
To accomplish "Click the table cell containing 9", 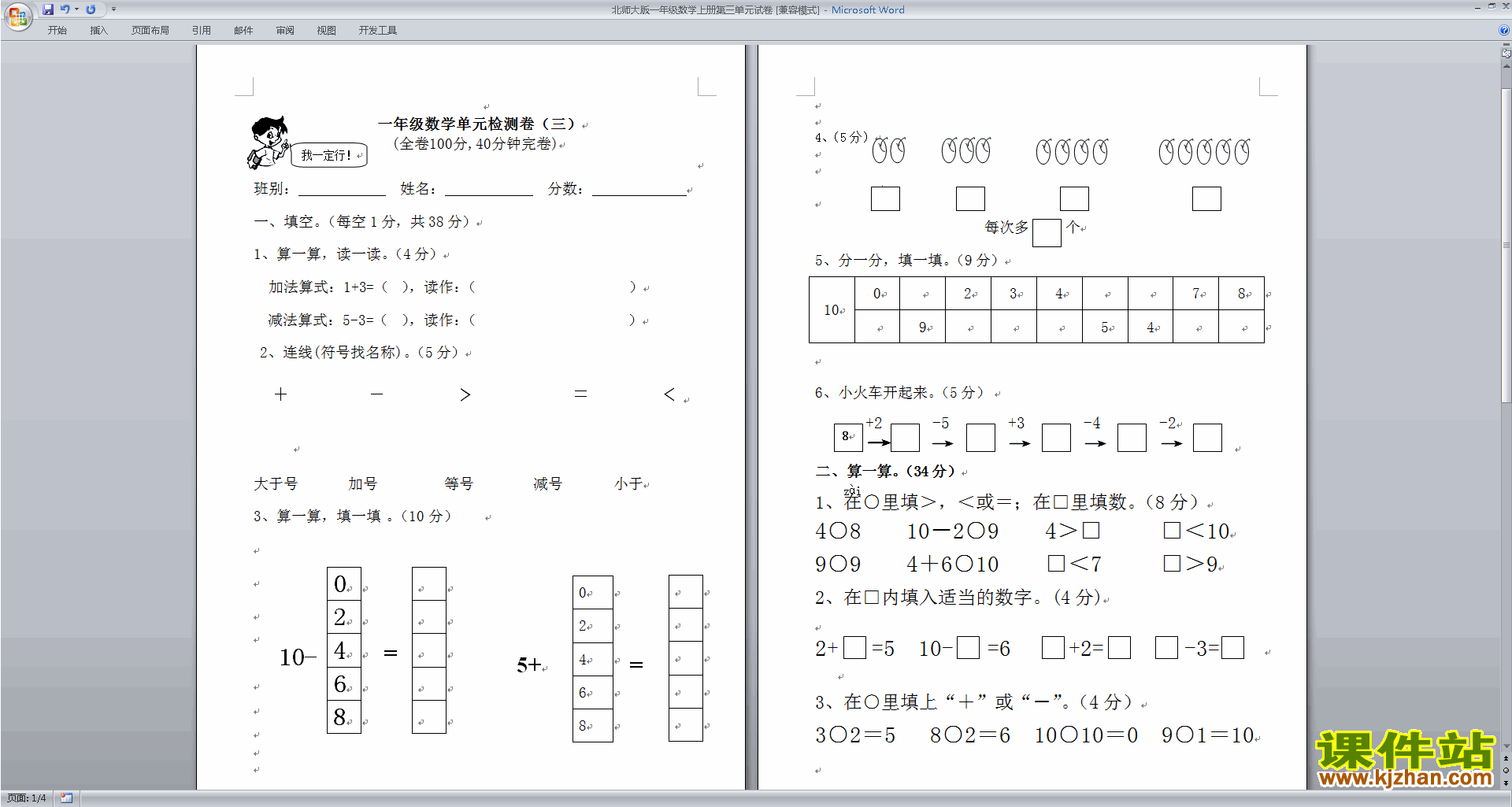I will click(923, 327).
